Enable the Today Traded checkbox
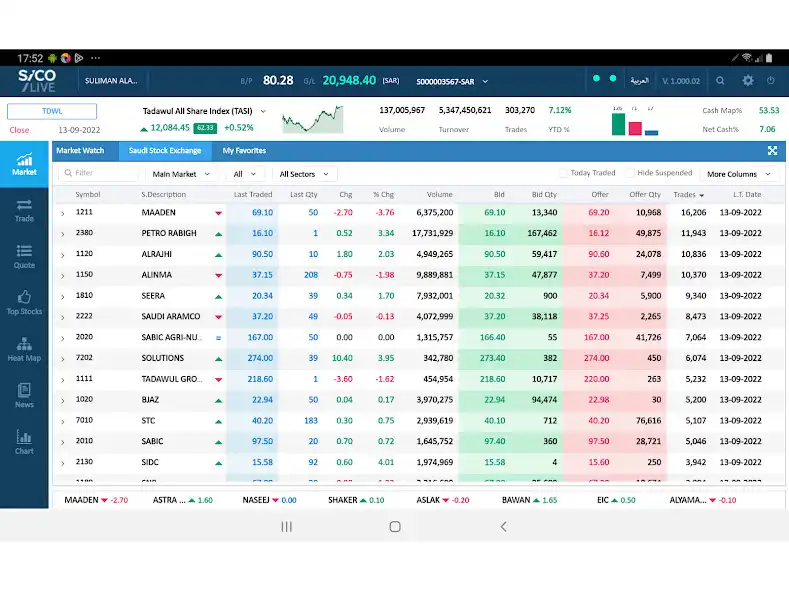The height and width of the screenshot is (592, 789). coord(564,174)
